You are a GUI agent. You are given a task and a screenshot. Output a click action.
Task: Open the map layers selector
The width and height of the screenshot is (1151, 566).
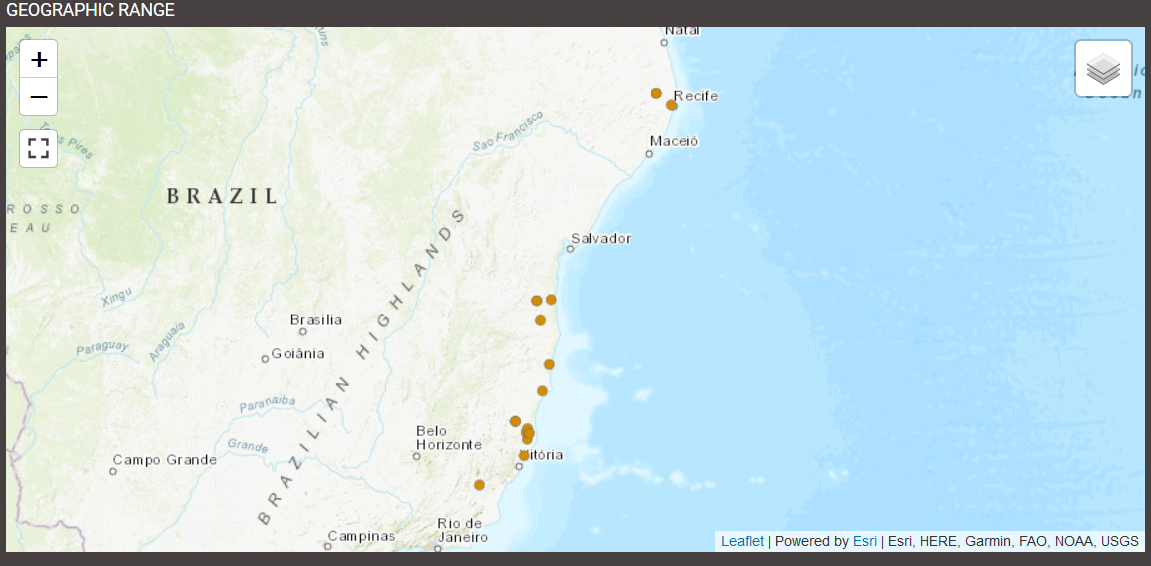1103,69
